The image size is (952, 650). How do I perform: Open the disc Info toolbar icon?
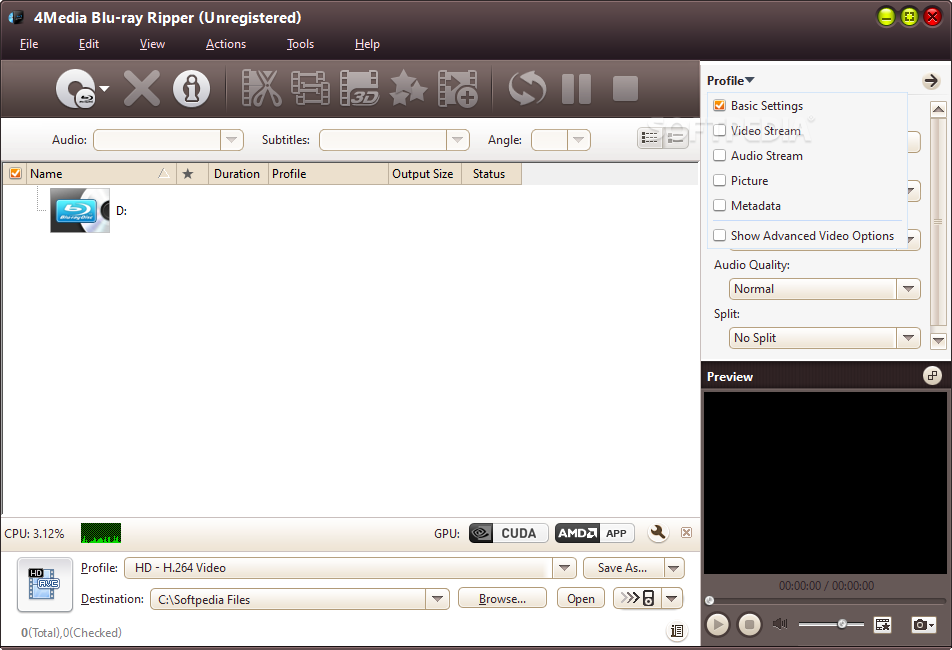click(191, 89)
